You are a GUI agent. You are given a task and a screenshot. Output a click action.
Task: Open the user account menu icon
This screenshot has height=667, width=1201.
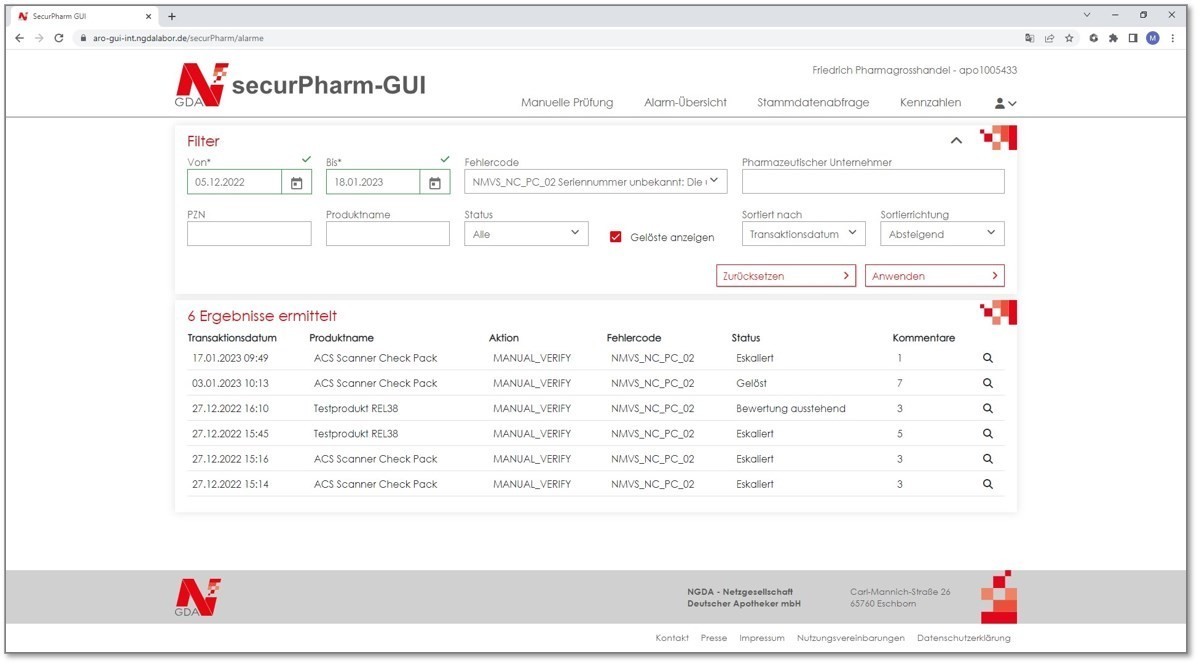point(1004,103)
